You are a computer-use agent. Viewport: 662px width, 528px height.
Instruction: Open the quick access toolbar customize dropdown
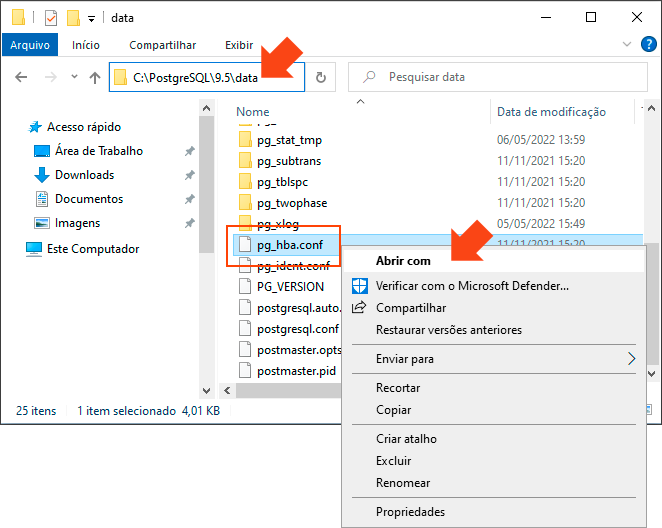(x=92, y=18)
